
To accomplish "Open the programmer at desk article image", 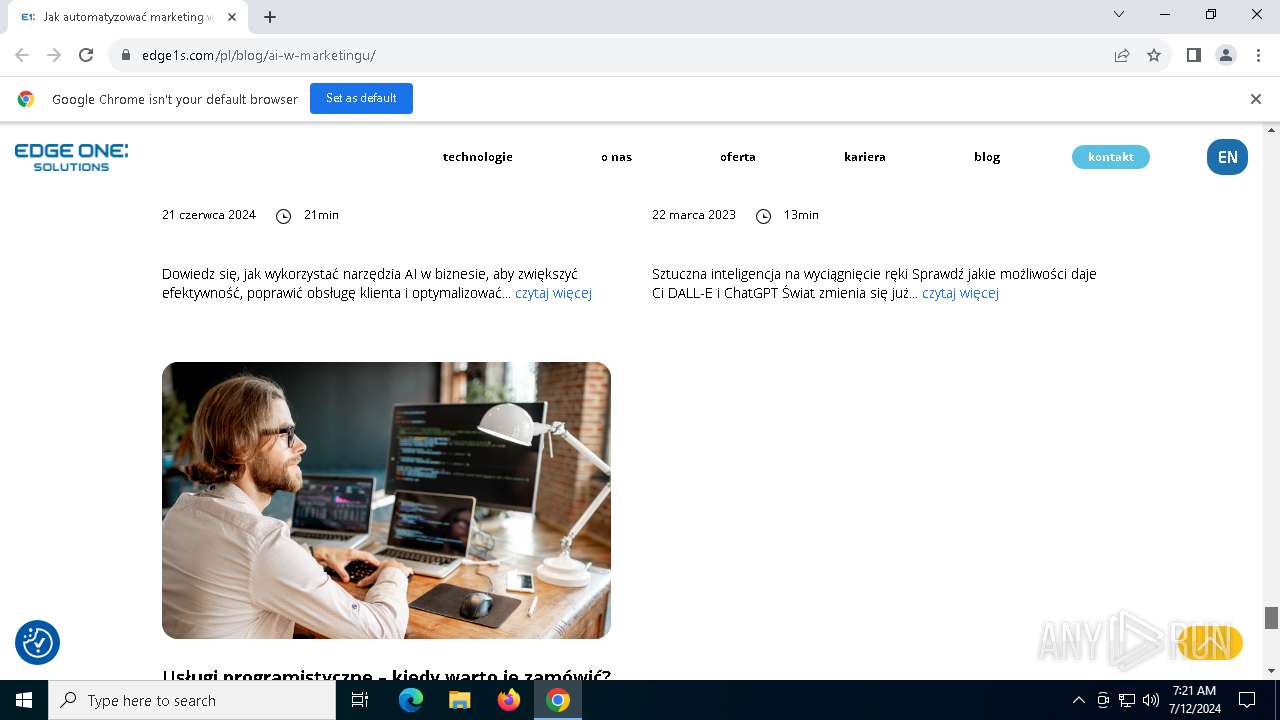I will click(x=386, y=500).
